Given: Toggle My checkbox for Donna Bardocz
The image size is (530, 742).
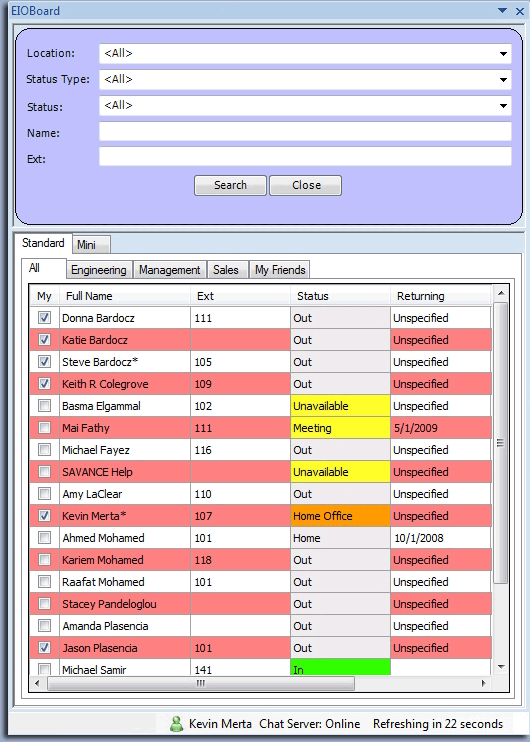Looking at the screenshot, I should point(44,318).
